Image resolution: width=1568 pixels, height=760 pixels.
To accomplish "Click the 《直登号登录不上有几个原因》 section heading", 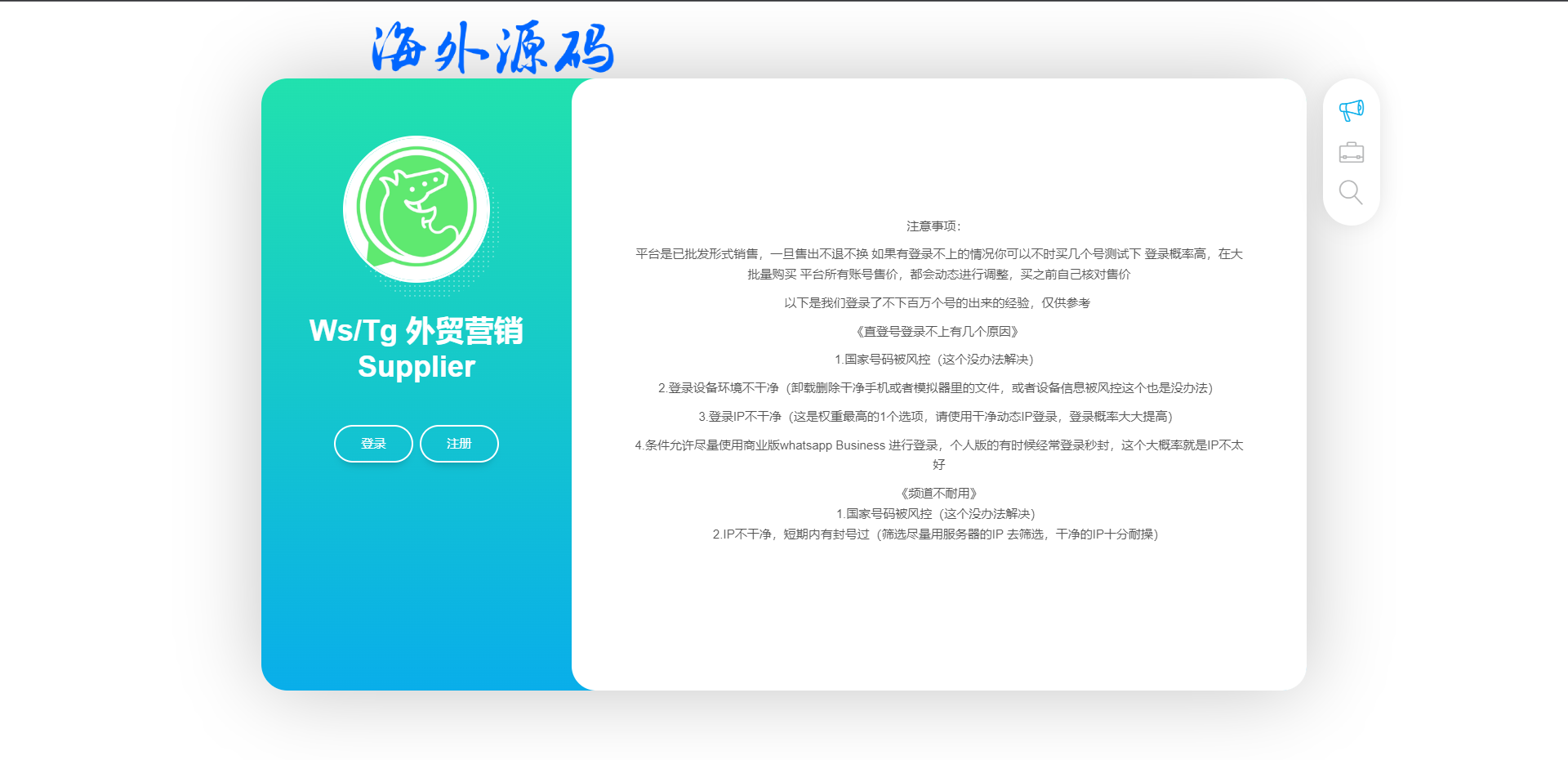I will (938, 332).
